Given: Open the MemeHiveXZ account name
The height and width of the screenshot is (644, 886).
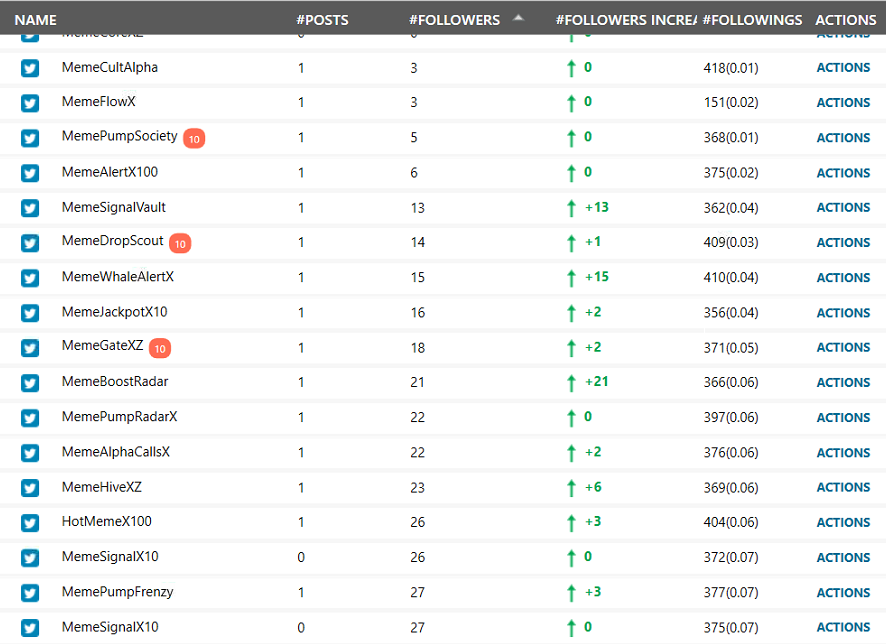Looking at the screenshot, I should click(102, 487).
